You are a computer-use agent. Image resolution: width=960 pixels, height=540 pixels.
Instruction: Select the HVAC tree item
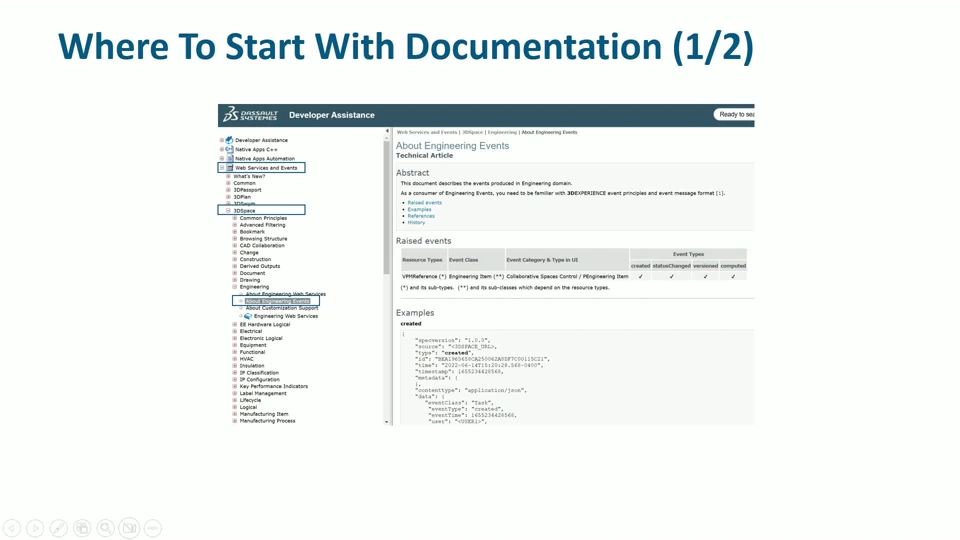pyautogui.click(x=246, y=359)
